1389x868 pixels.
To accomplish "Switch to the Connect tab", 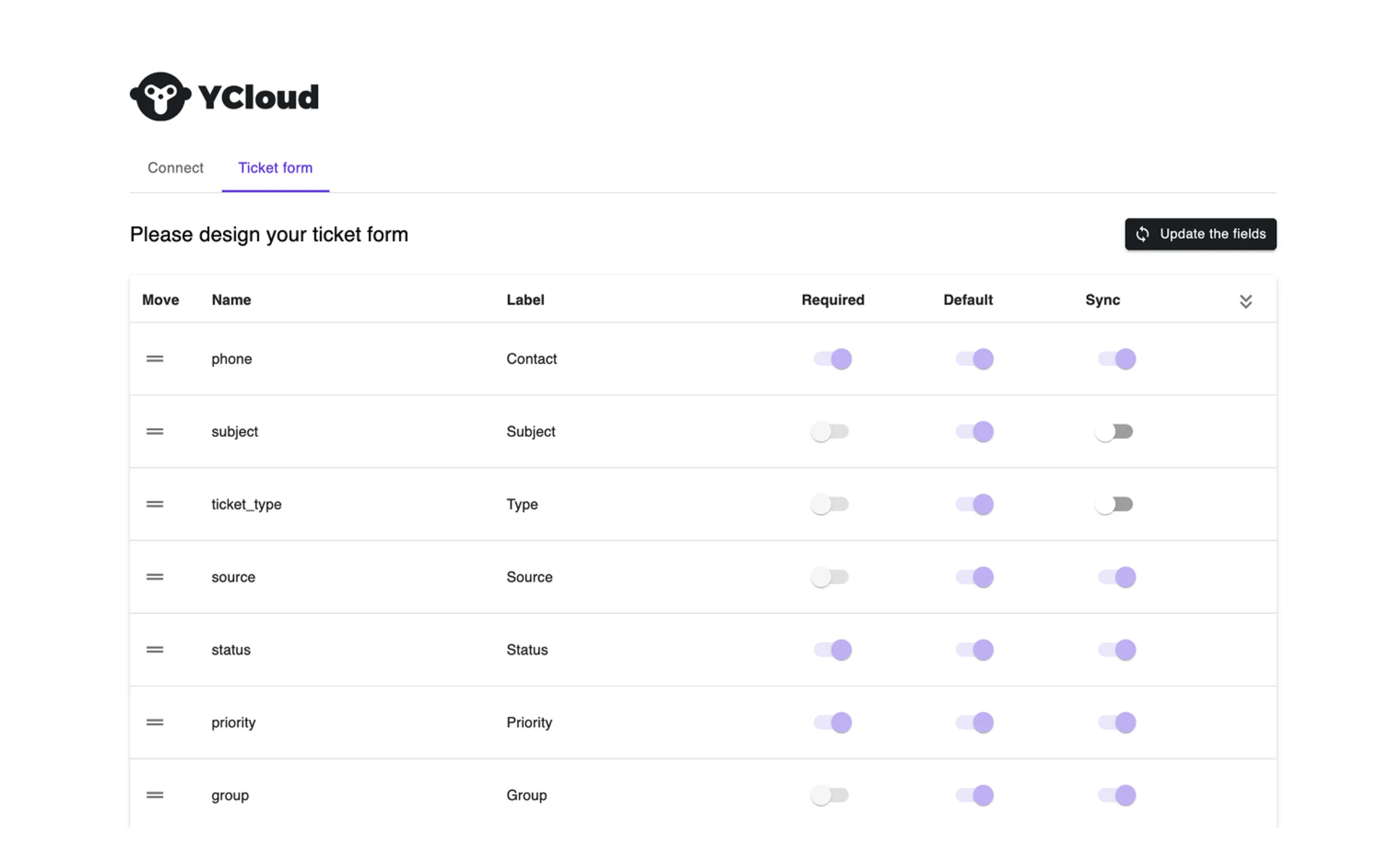I will click(175, 168).
